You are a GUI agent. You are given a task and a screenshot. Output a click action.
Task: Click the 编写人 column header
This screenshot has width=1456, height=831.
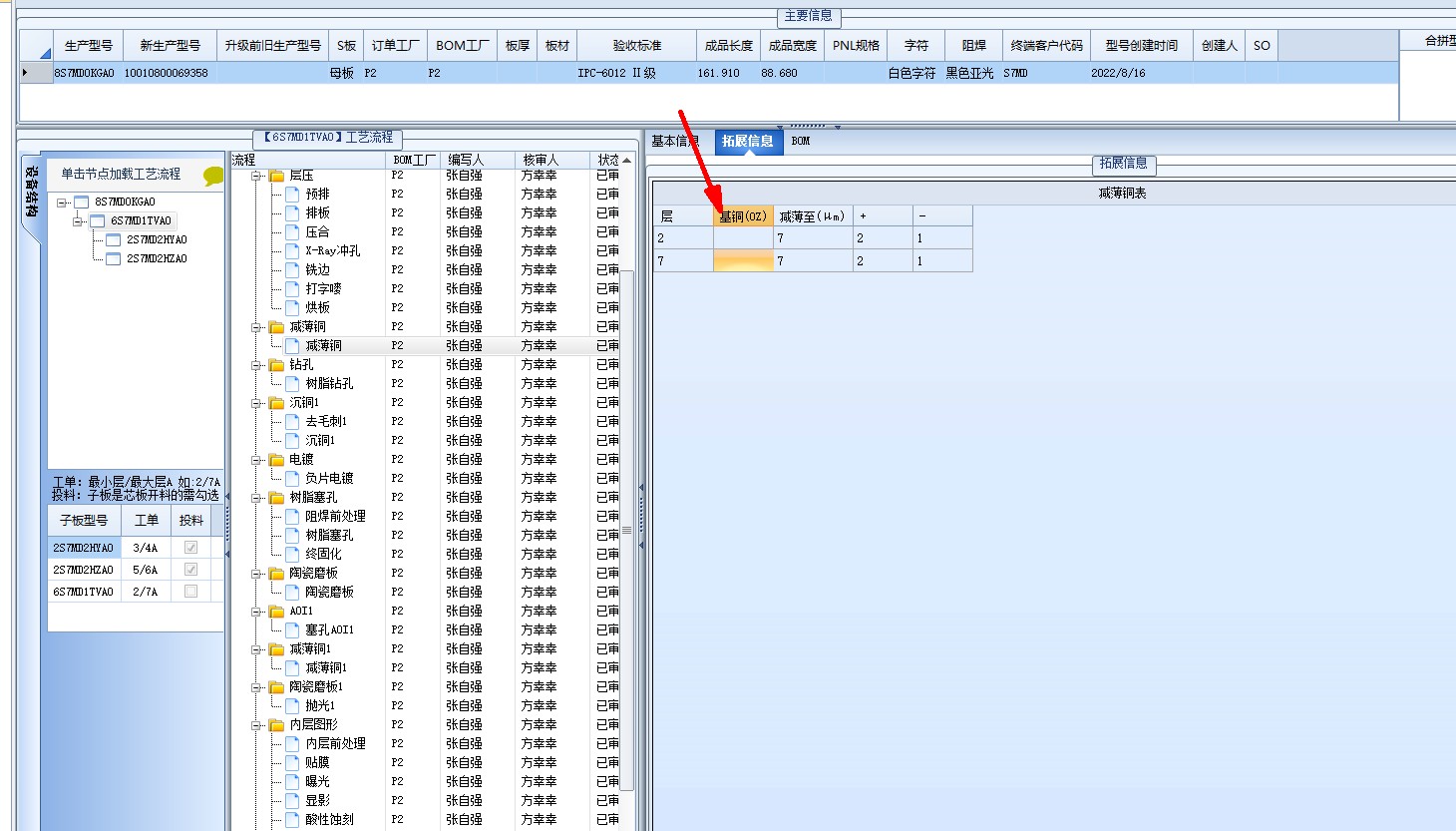pyautogui.click(x=478, y=160)
